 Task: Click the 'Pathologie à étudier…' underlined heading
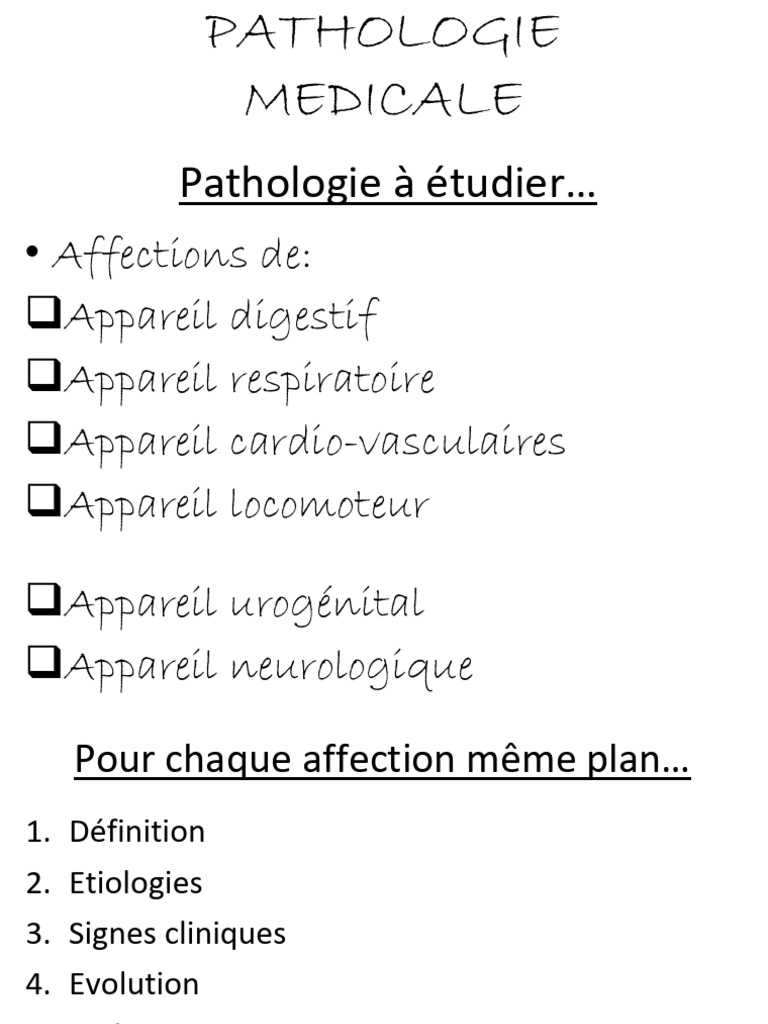(387, 184)
